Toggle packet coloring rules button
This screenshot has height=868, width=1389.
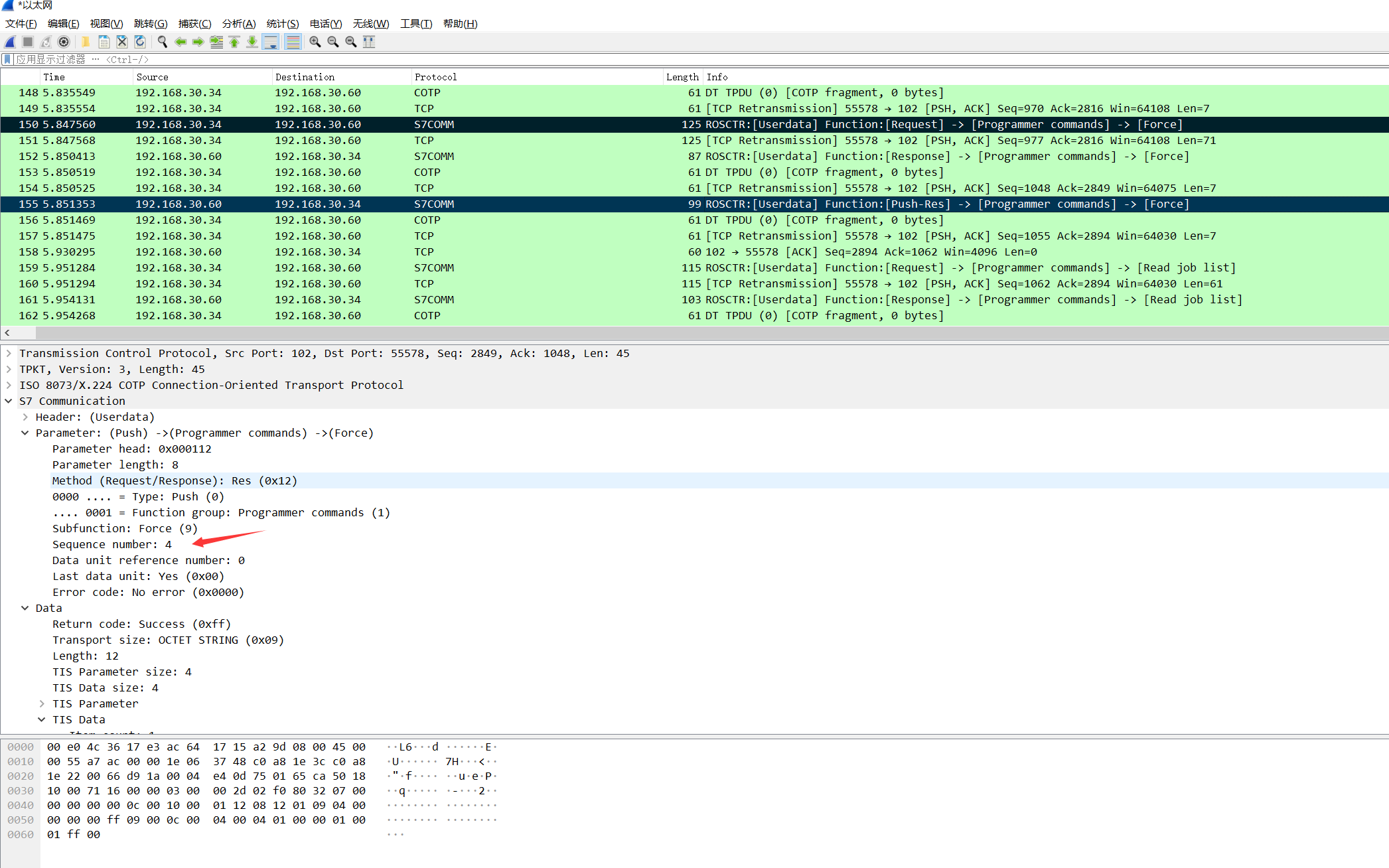[x=292, y=42]
